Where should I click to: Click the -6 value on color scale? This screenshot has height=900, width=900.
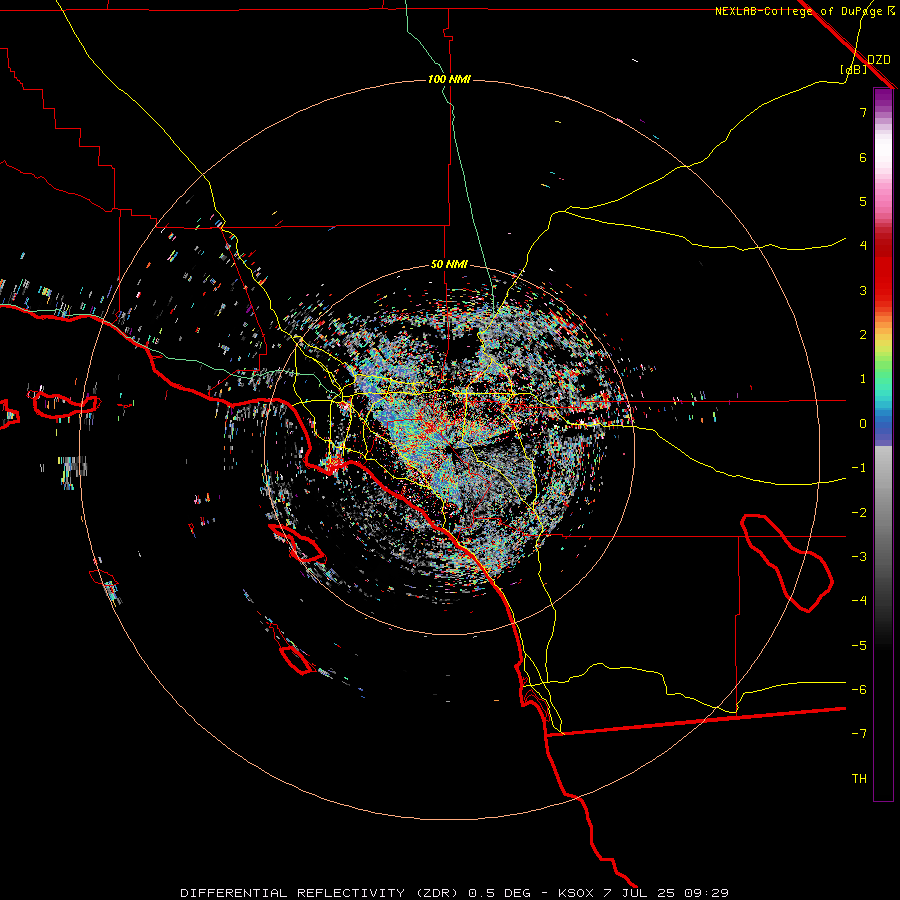click(859, 690)
